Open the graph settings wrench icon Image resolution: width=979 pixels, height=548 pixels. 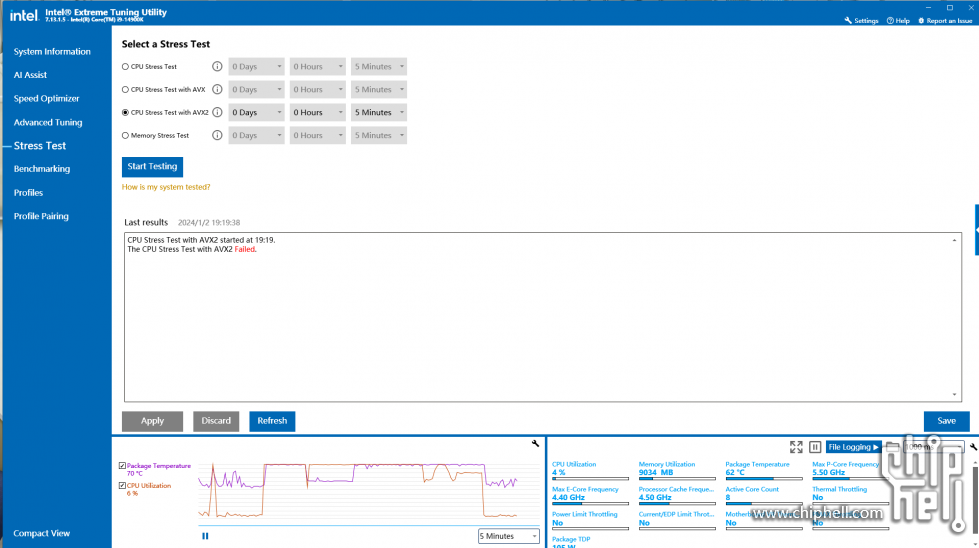click(535, 443)
